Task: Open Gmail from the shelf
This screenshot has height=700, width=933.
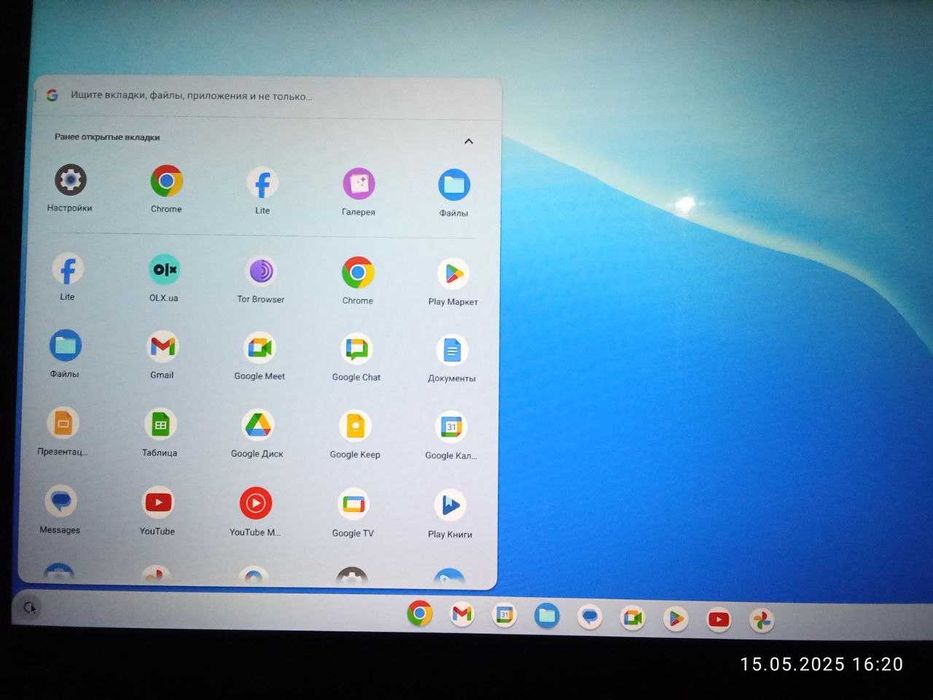Action: [x=462, y=614]
